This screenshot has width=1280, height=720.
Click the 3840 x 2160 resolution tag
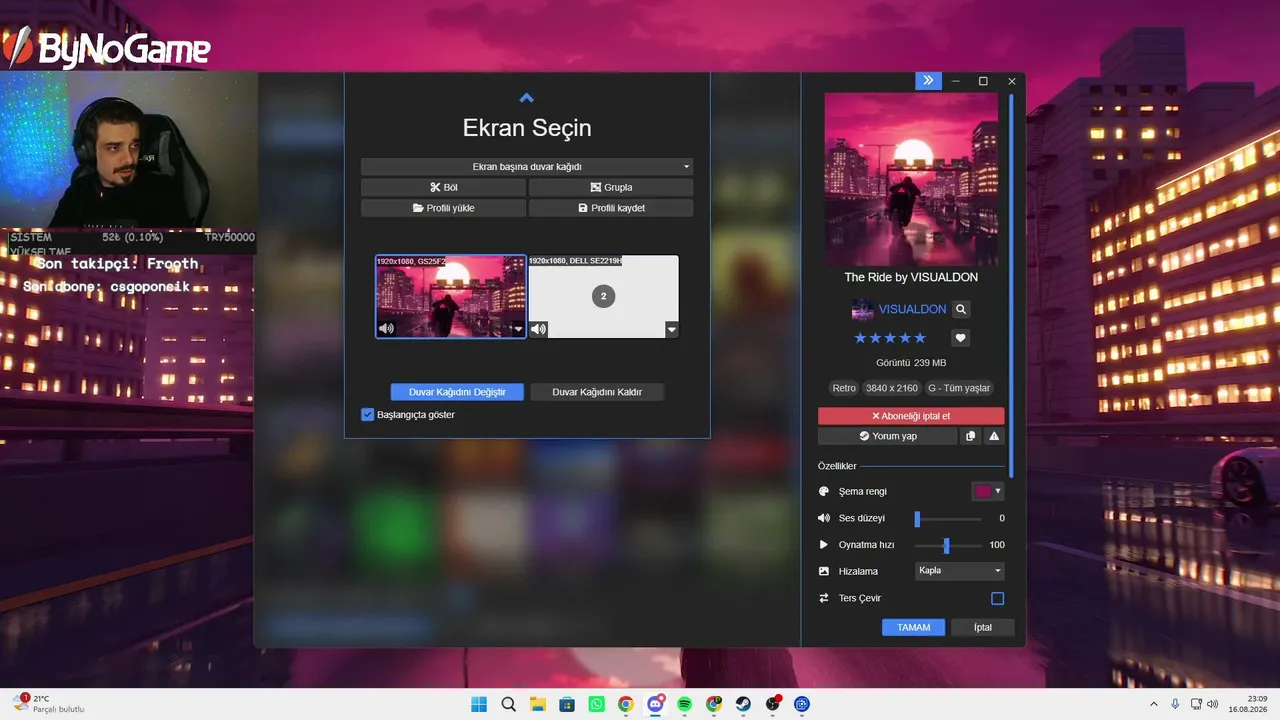(892, 388)
